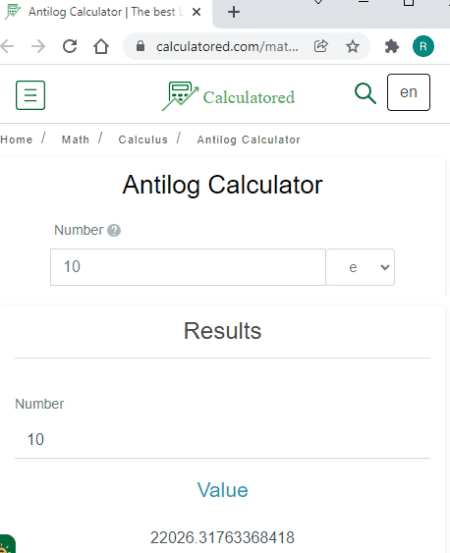Close the Antilog Calculator tab

[x=196, y=12]
